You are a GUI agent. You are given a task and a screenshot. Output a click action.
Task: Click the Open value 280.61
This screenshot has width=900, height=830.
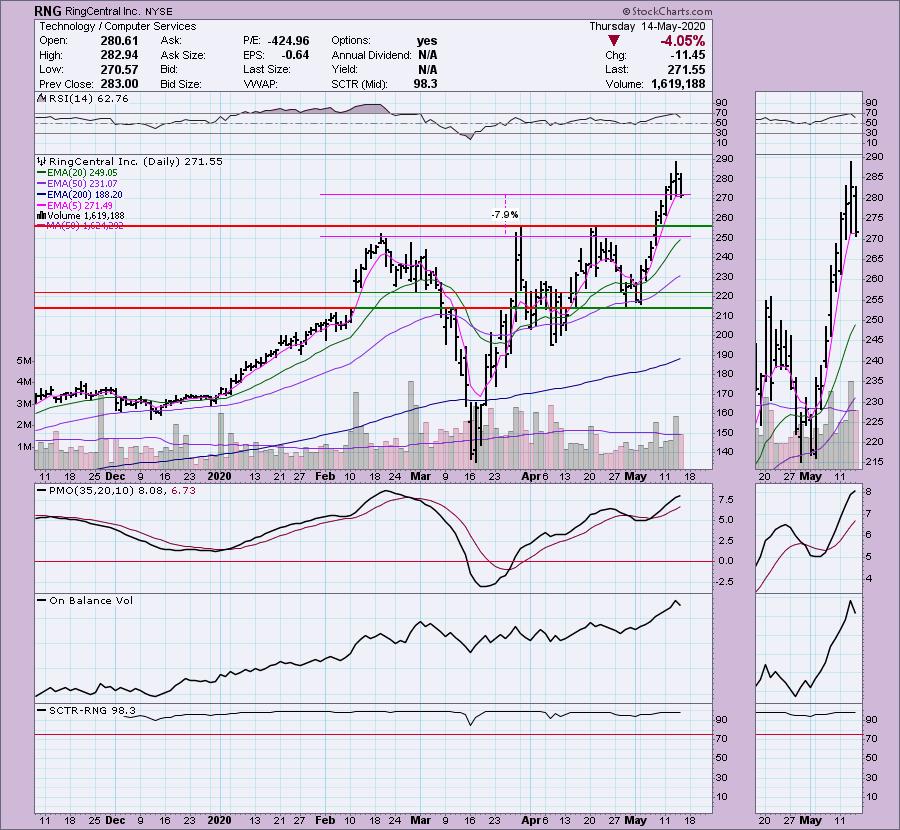point(119,41)
